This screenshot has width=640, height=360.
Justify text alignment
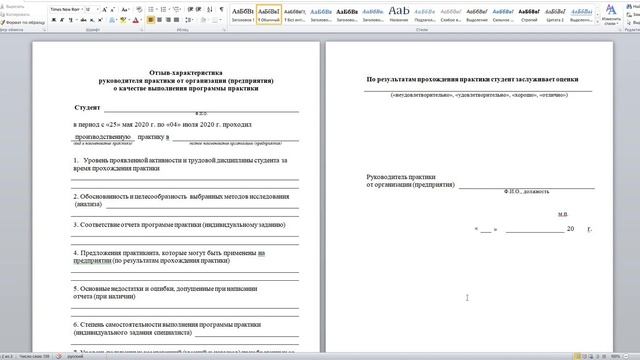pyautogui.click(x=176, y=20)
